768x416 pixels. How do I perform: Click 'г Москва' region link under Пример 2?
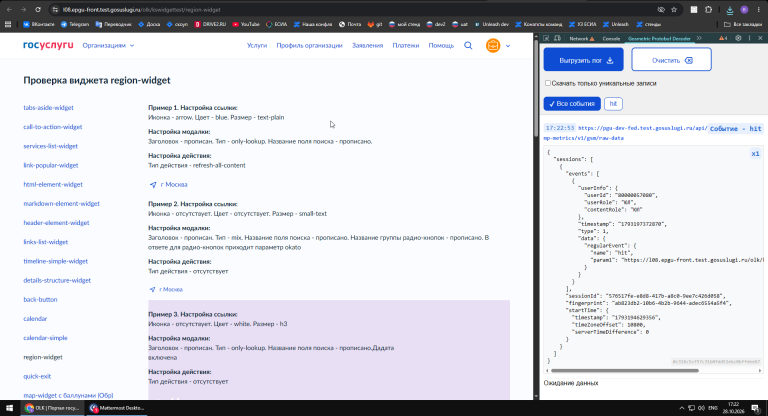(166, 290)
